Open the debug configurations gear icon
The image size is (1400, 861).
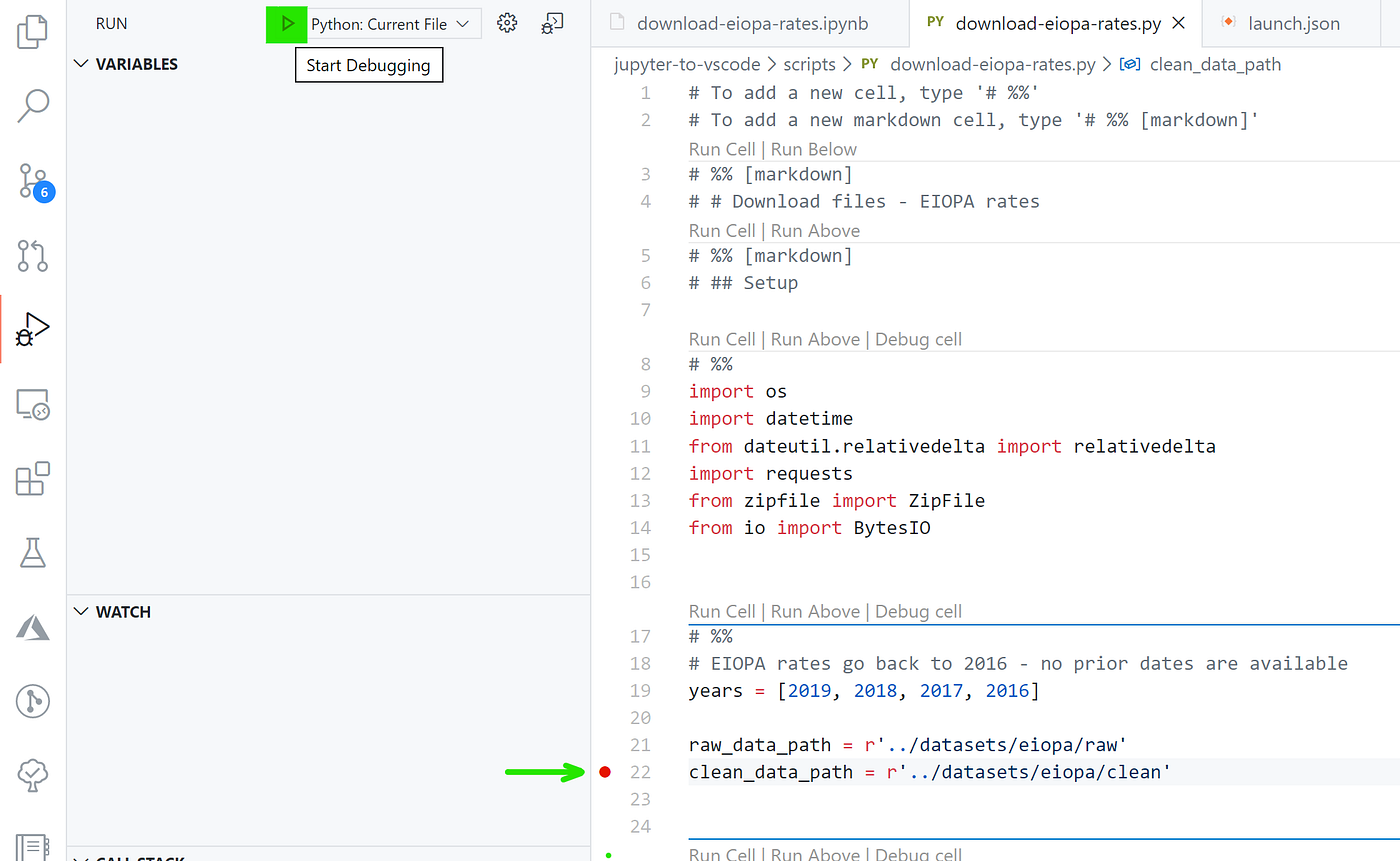pyautogui.click(x=507, y=22)
